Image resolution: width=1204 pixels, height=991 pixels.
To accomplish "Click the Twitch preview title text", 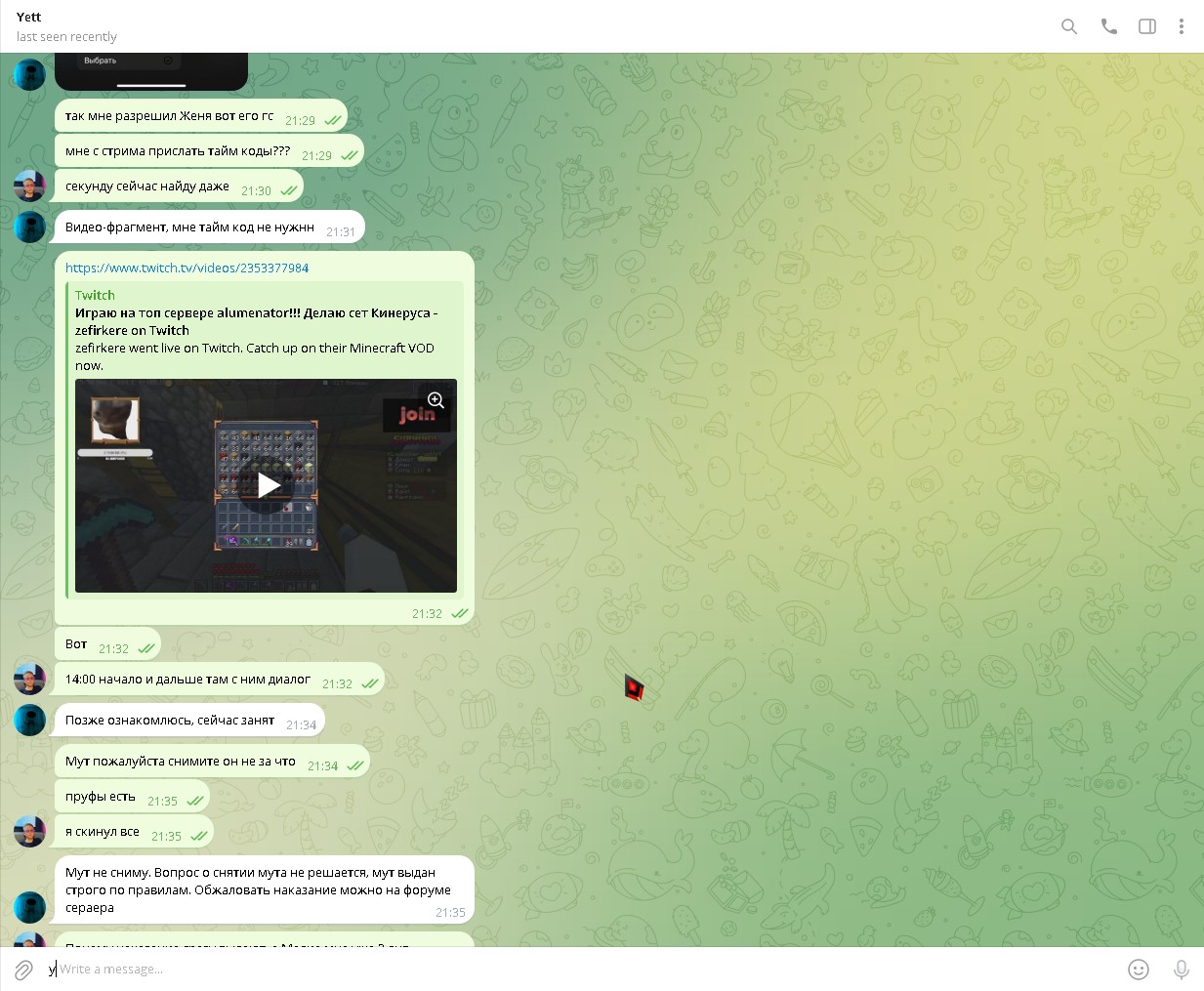I will [x=256, y=321].
